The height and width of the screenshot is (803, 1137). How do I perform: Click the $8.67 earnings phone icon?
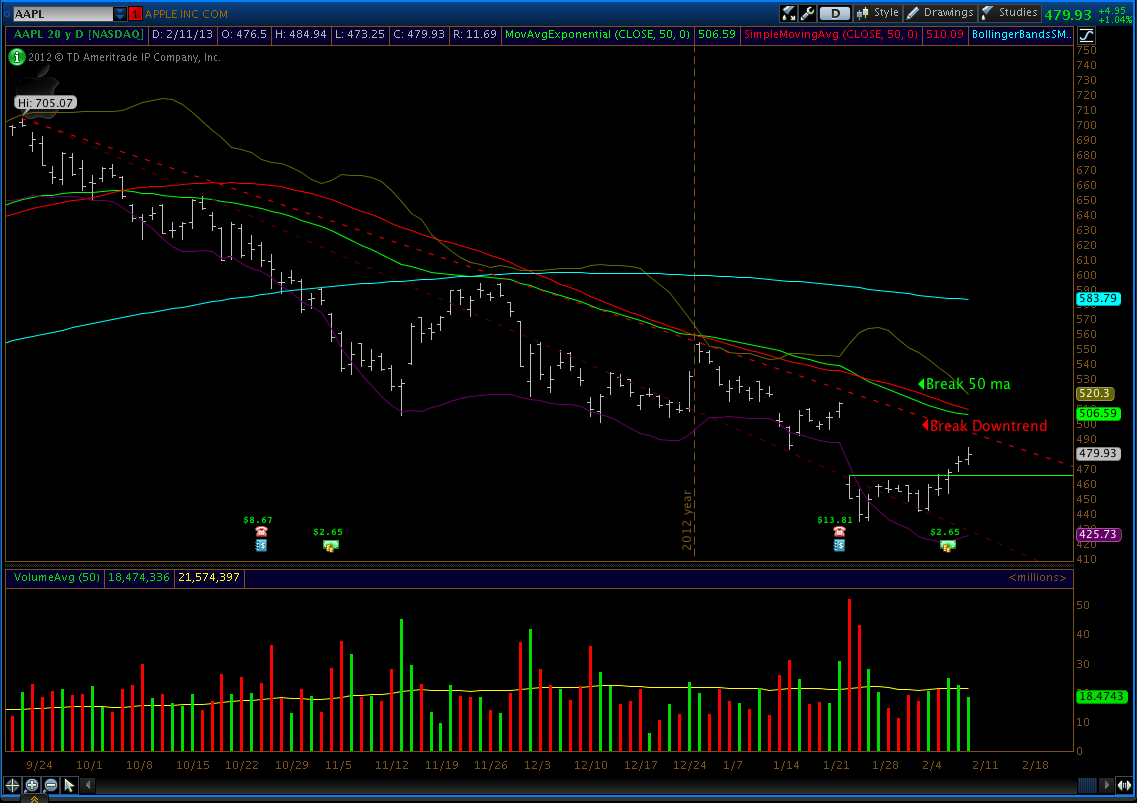click(261, 532)
